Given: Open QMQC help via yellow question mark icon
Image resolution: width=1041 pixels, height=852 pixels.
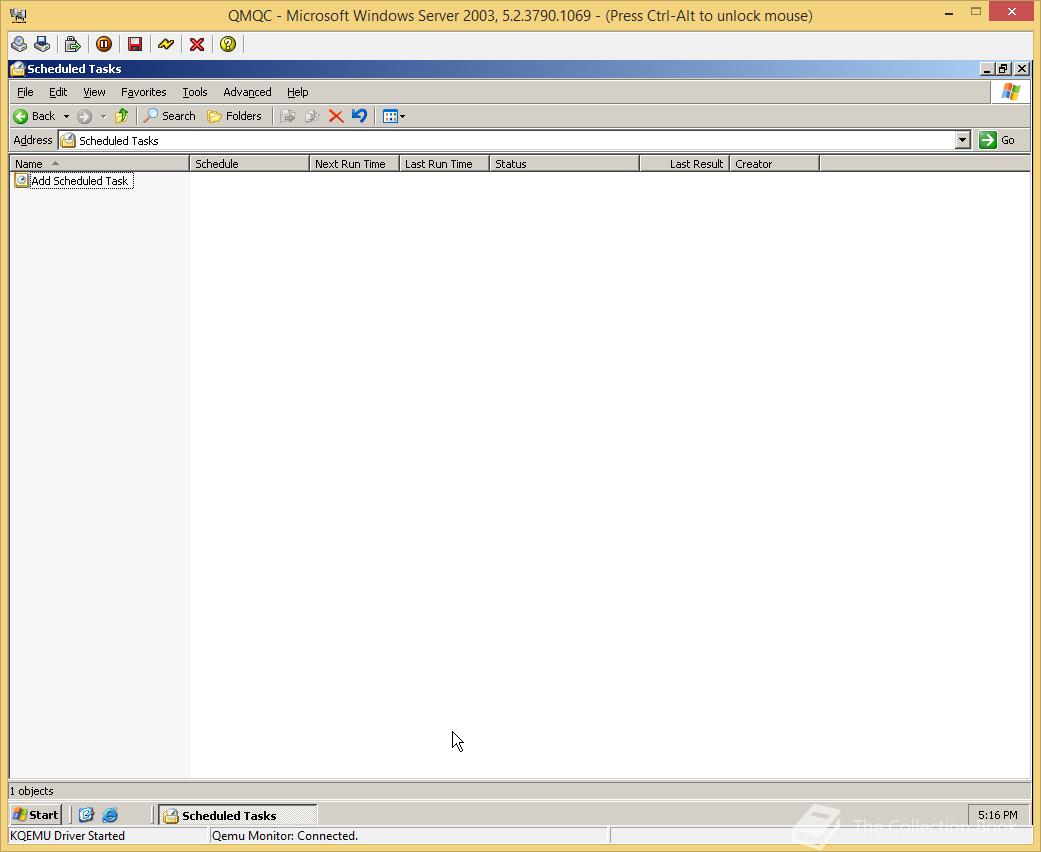Looking at the screenshot, I should pos(228,44).
